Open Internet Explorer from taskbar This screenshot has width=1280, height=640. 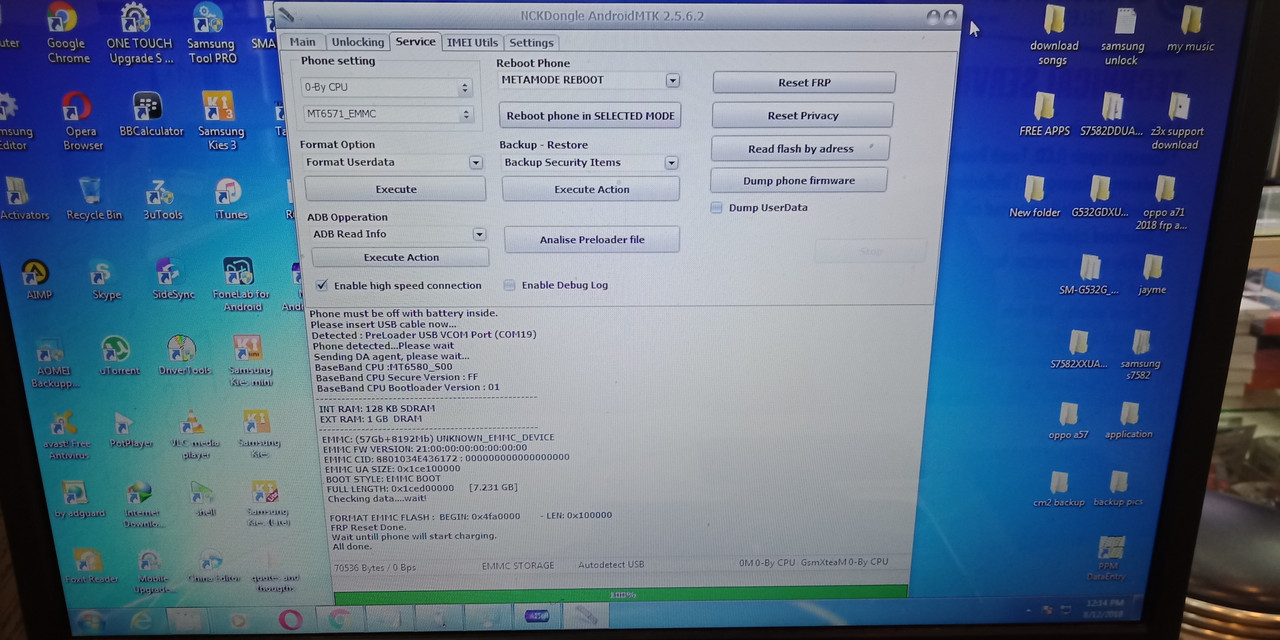click(x=141, y=621)
